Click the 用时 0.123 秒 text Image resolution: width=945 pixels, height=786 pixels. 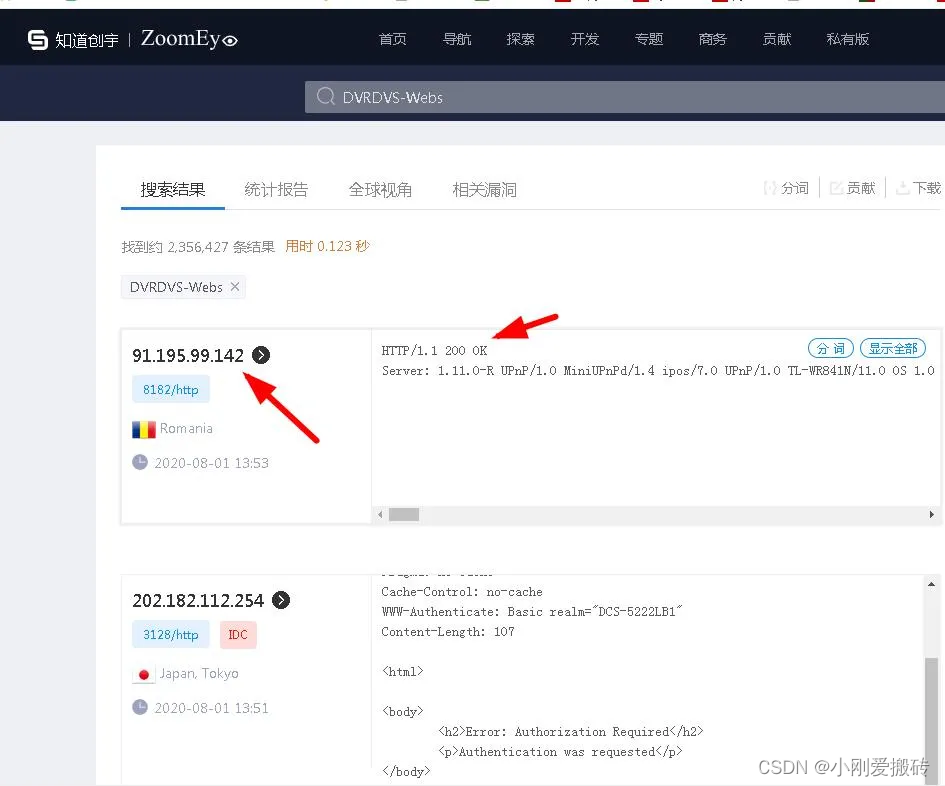coord(327,246)
